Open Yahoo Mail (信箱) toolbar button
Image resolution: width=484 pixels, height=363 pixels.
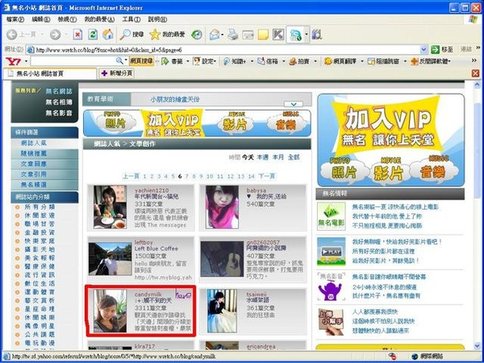(x=268, y=61)
